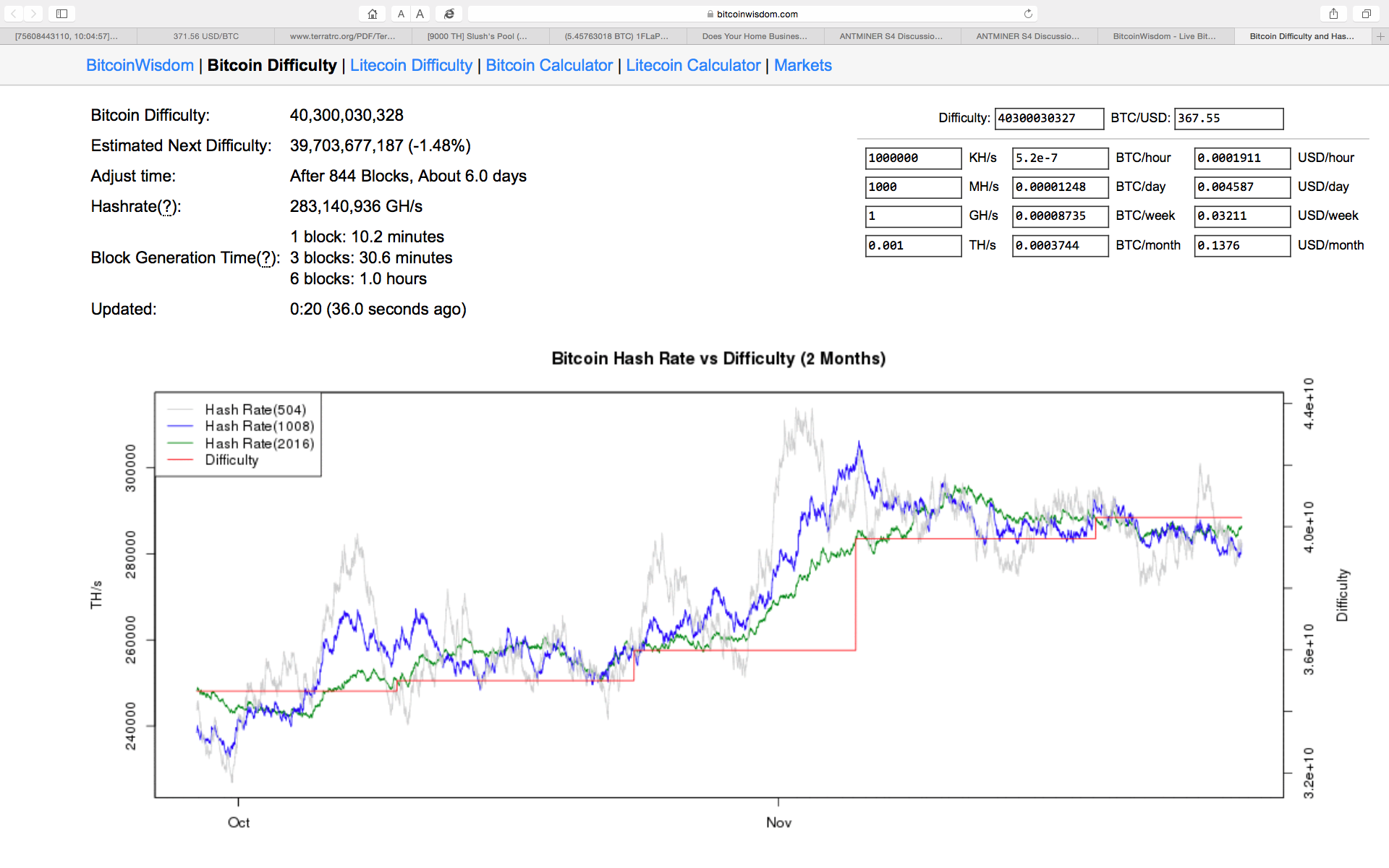This screenshot has width=1389, height=868.
Task: Switch to www.terratrc.org/PDF tab
Action: 343,36
